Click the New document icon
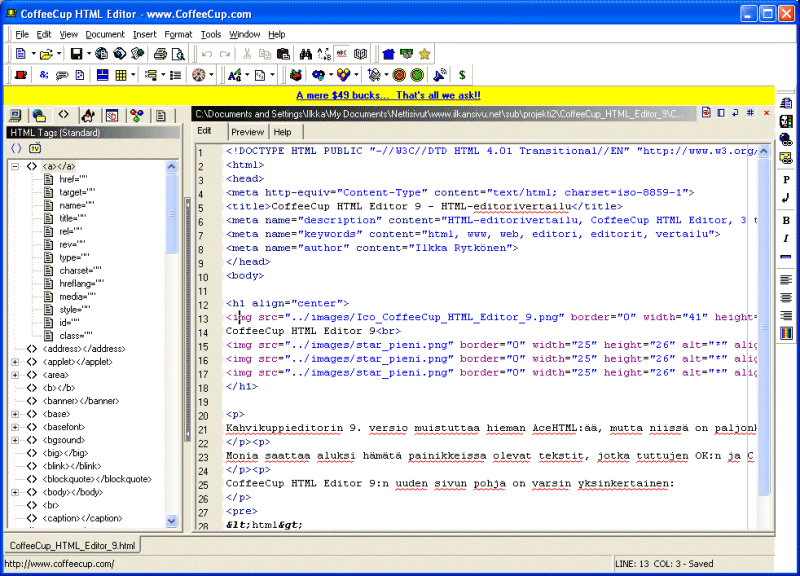Viewport: 800px width, 576px height. [x=20, y=54]
